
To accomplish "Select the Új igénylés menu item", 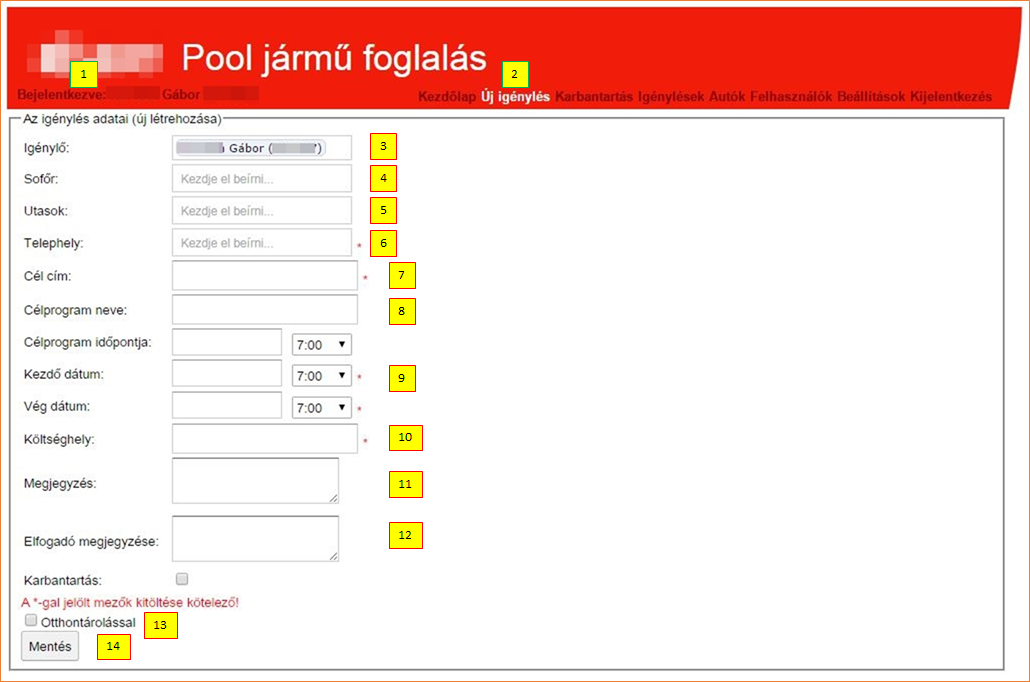I will pos(515,97).
